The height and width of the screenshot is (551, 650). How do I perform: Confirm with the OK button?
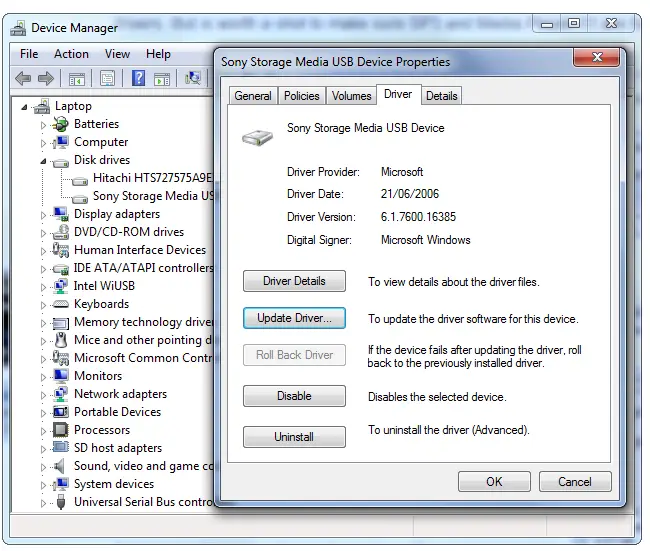pos(494,482)
